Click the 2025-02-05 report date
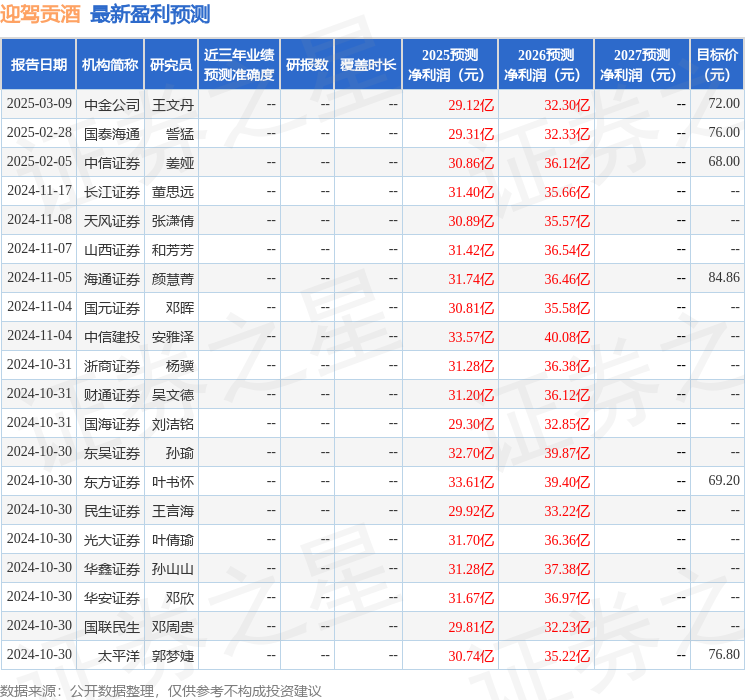 coord(39,161)
